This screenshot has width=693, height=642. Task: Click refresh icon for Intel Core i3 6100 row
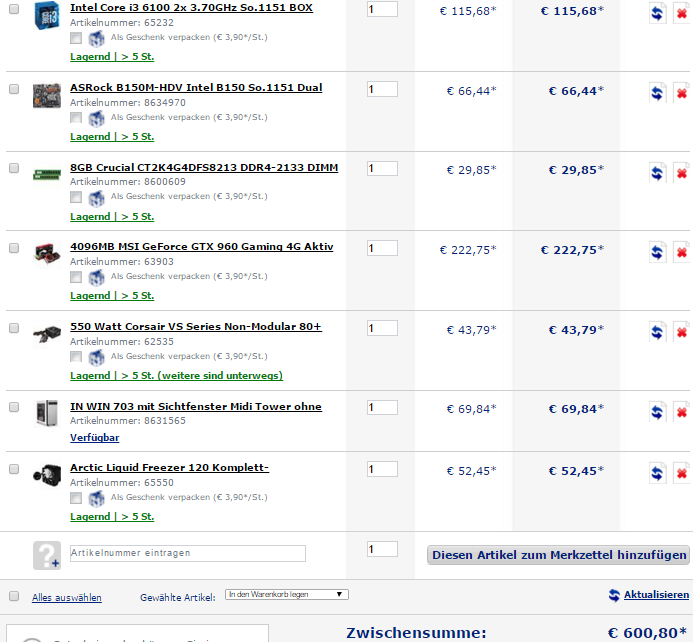(x=657, y=14)
